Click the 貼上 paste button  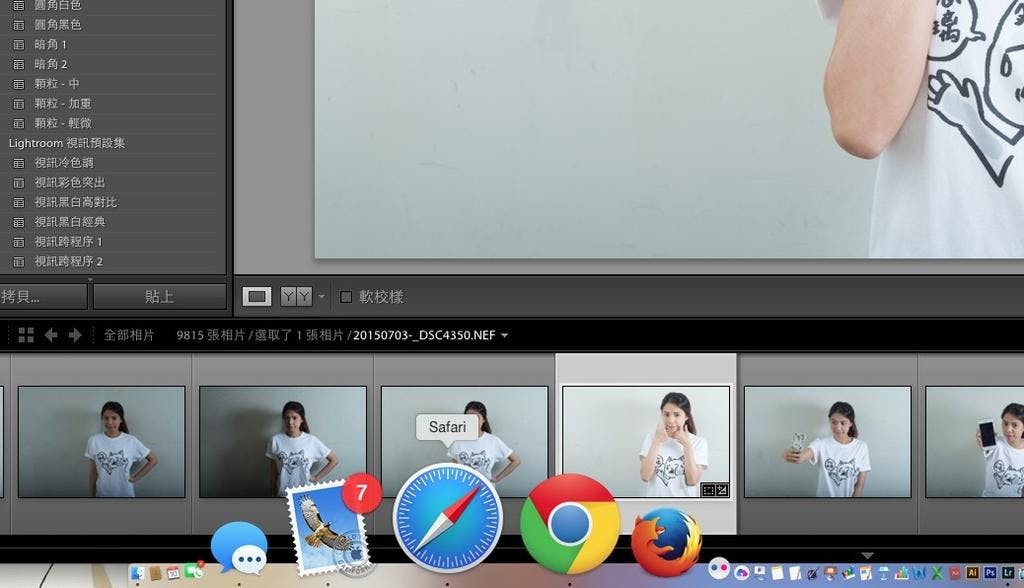pyautogui.click(x=159, y=297)
